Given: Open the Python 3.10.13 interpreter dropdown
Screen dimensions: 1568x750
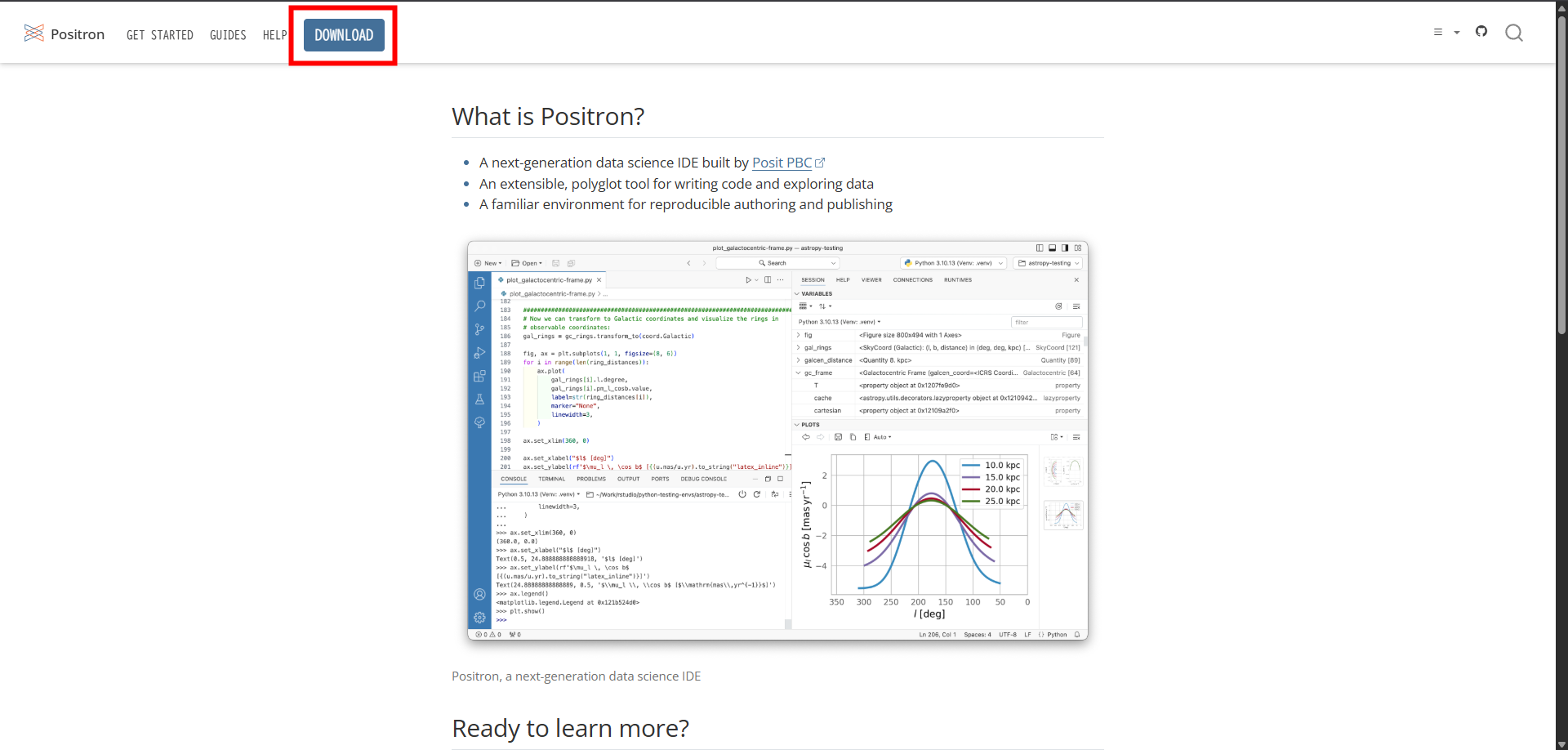Looking at the screenshot, I should click(x=953, y=263).
